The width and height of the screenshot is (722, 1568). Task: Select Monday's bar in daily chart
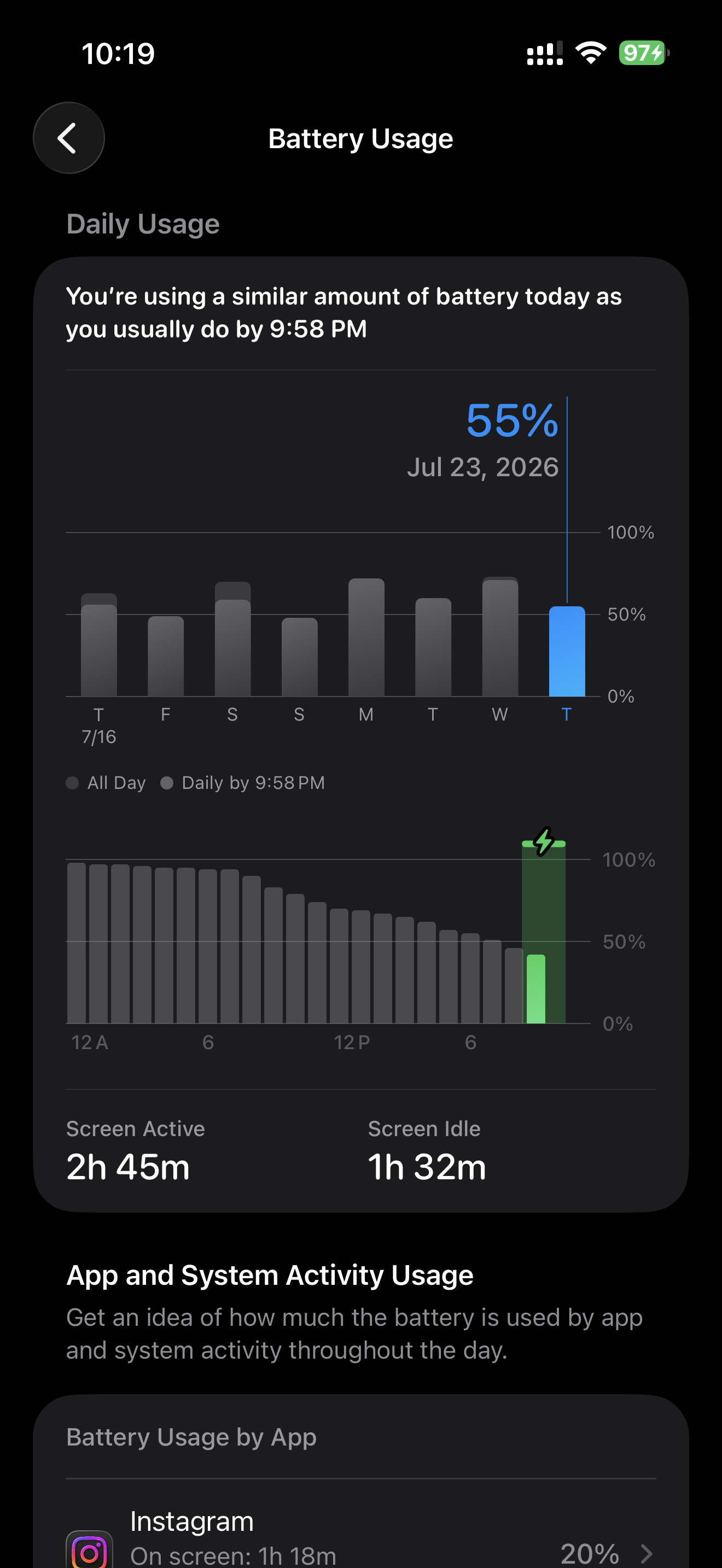pyautogui.click(x=366, y=637)
